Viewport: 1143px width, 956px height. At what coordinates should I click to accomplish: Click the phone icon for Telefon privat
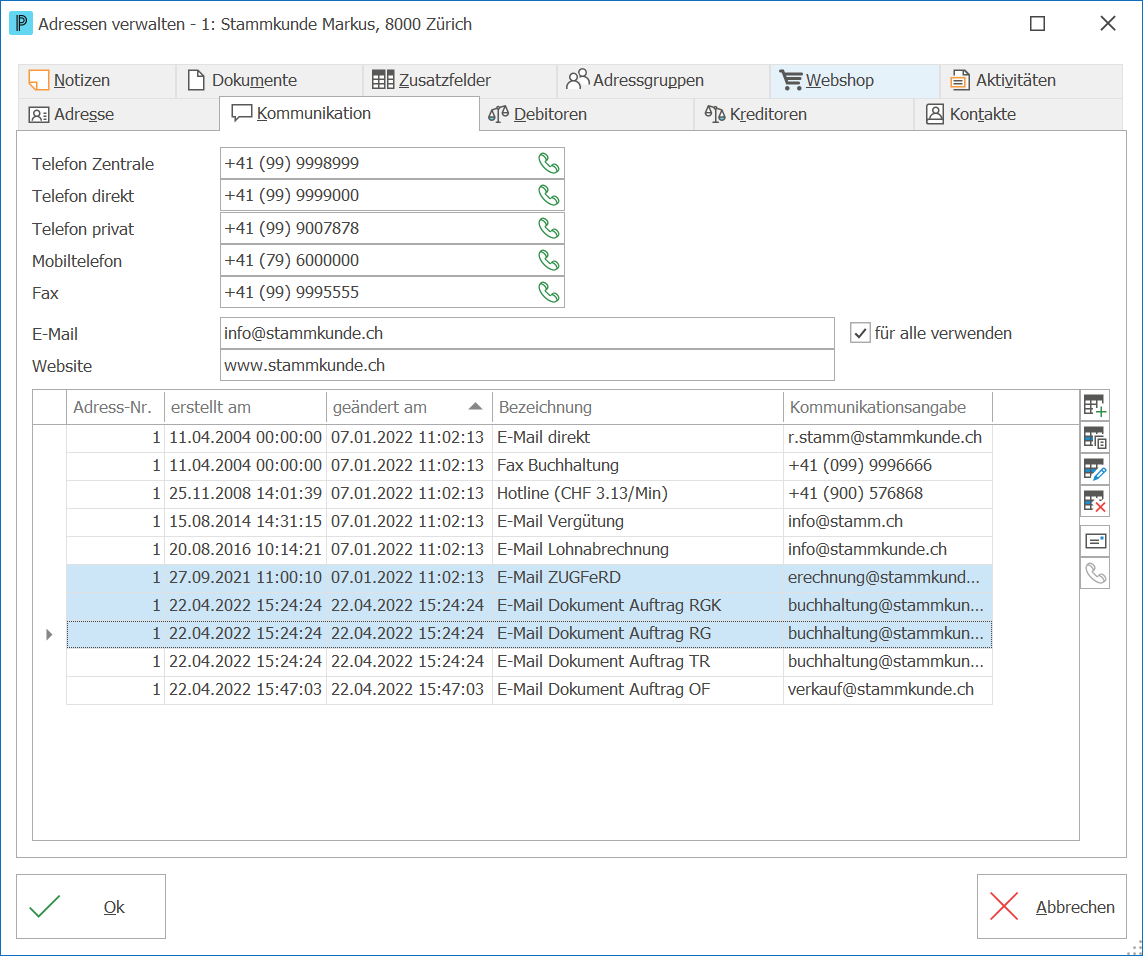(x=548, y=228)
